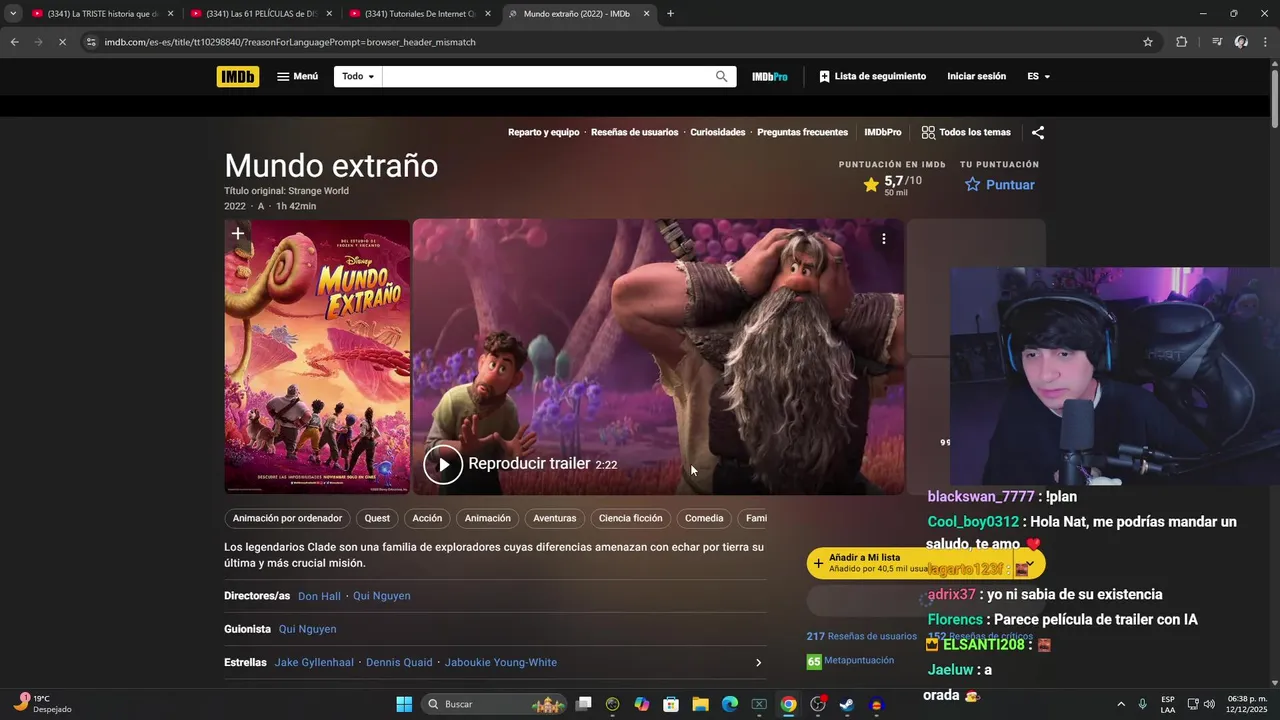The width and height of the screenshot is (1280, 720).
Task: Open 217 Reseñas de usuarios
Action: [861, 636]
